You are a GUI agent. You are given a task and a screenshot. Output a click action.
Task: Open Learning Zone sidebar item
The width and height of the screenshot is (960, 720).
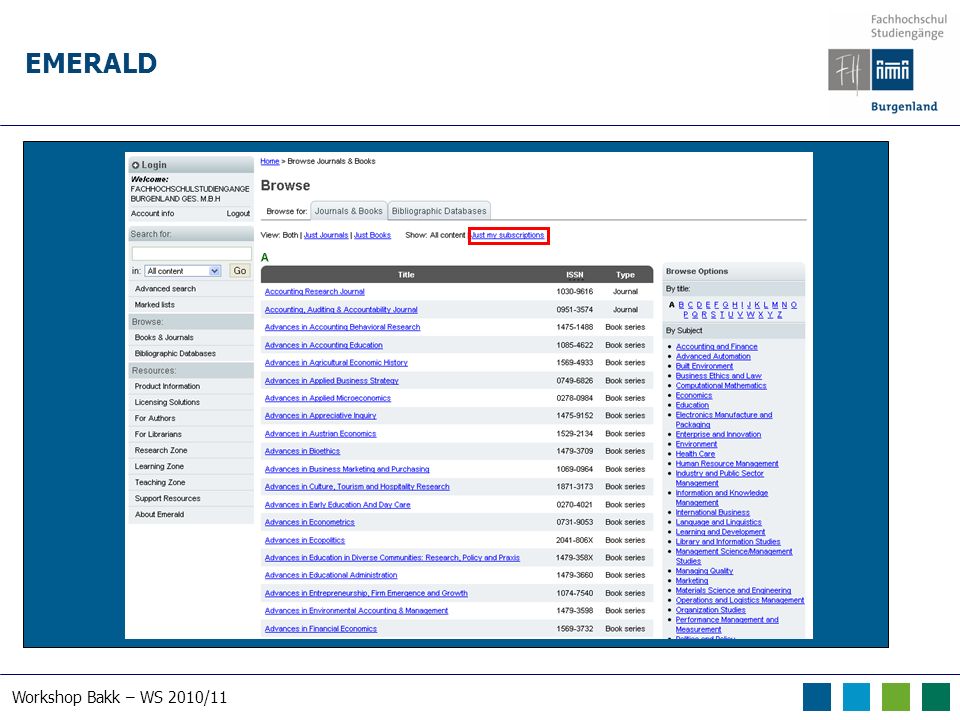tap(159, 467)
